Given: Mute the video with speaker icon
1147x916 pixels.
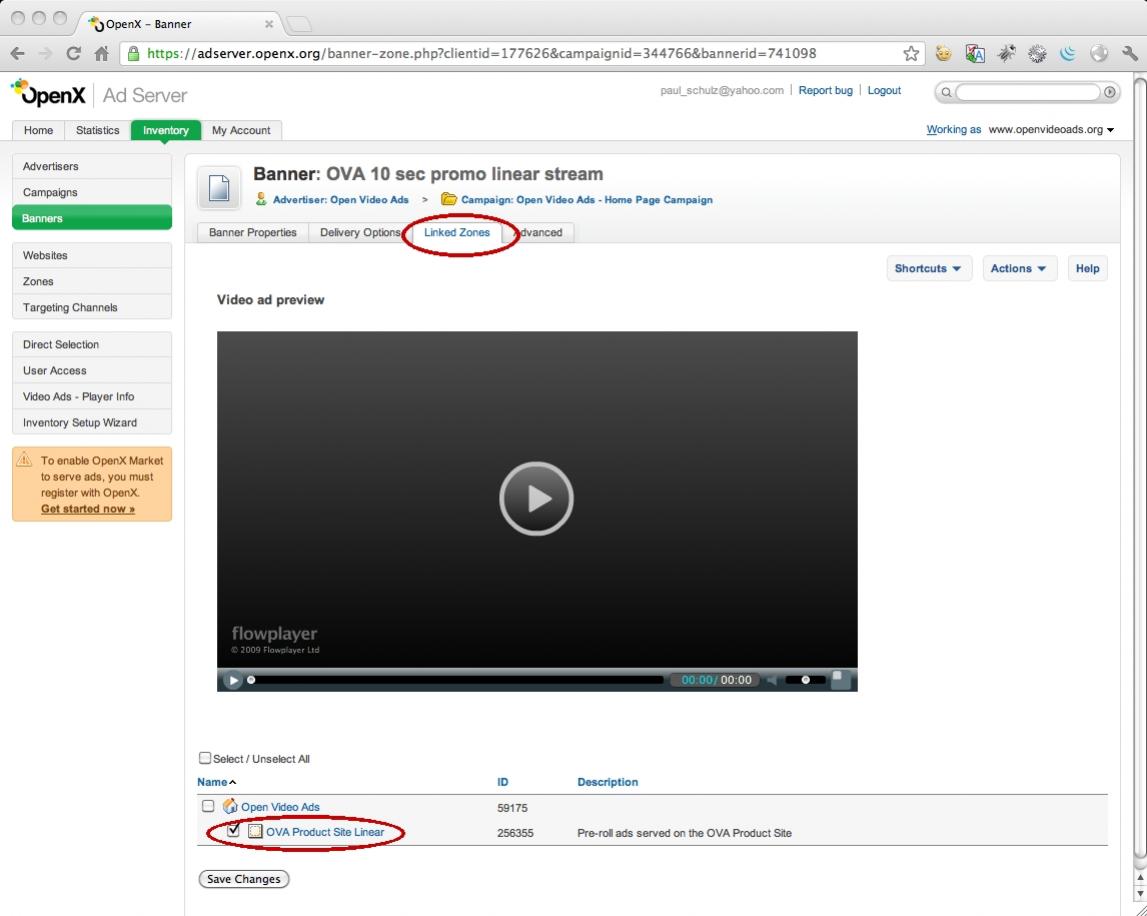Looking at the screenshot, I should point(771,680).
